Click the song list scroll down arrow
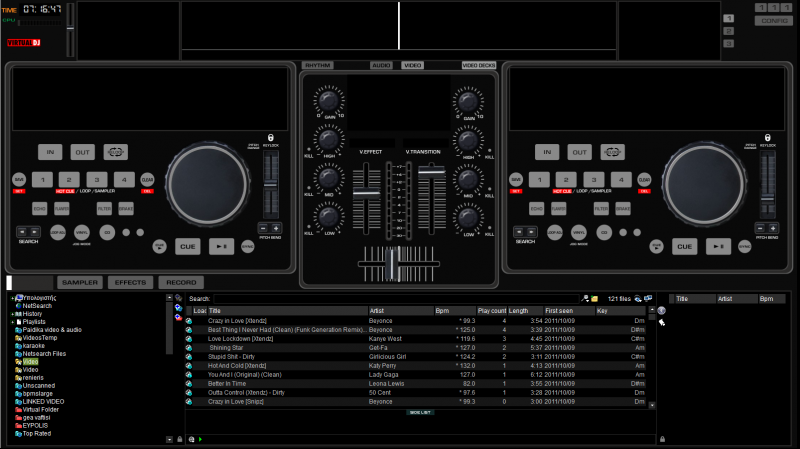 [x=652, y=405]
